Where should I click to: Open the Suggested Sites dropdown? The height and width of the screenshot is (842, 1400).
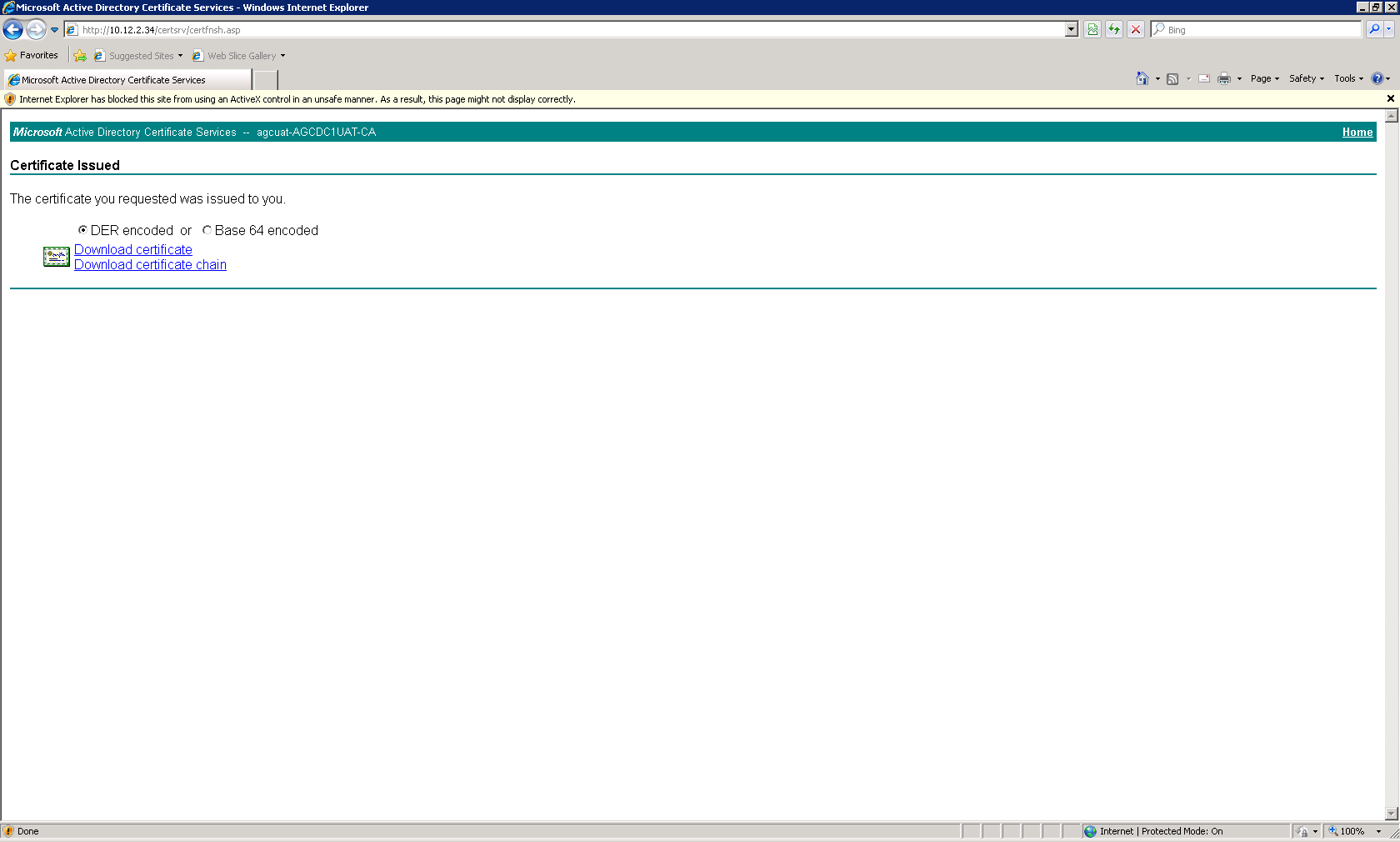tap(138, 56)
